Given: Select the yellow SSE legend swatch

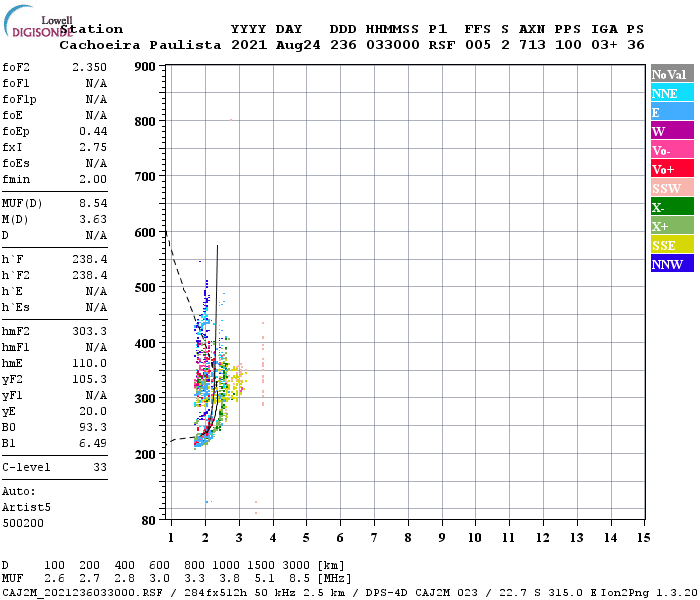Looking at the screenshot, I should tap(671, 245).
